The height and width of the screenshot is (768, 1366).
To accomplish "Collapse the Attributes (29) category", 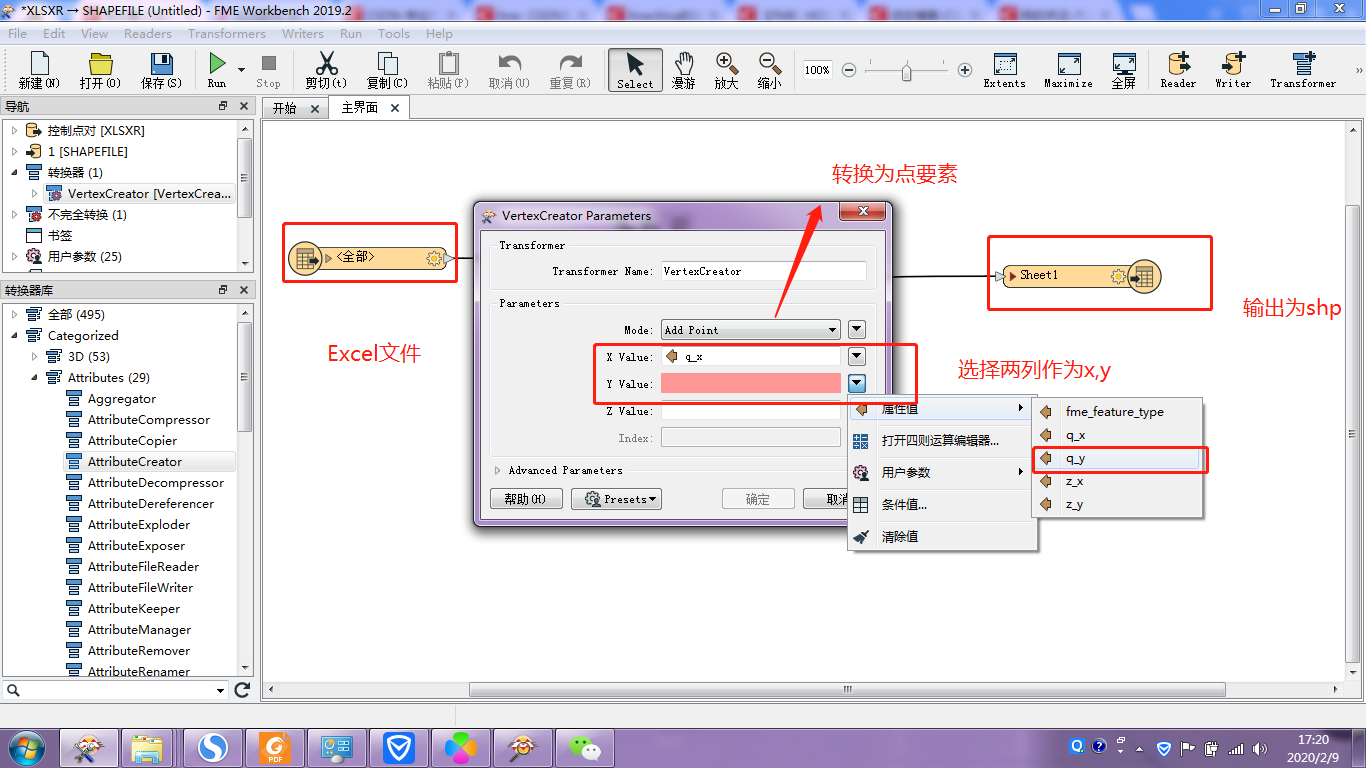I will coord(35,378).
